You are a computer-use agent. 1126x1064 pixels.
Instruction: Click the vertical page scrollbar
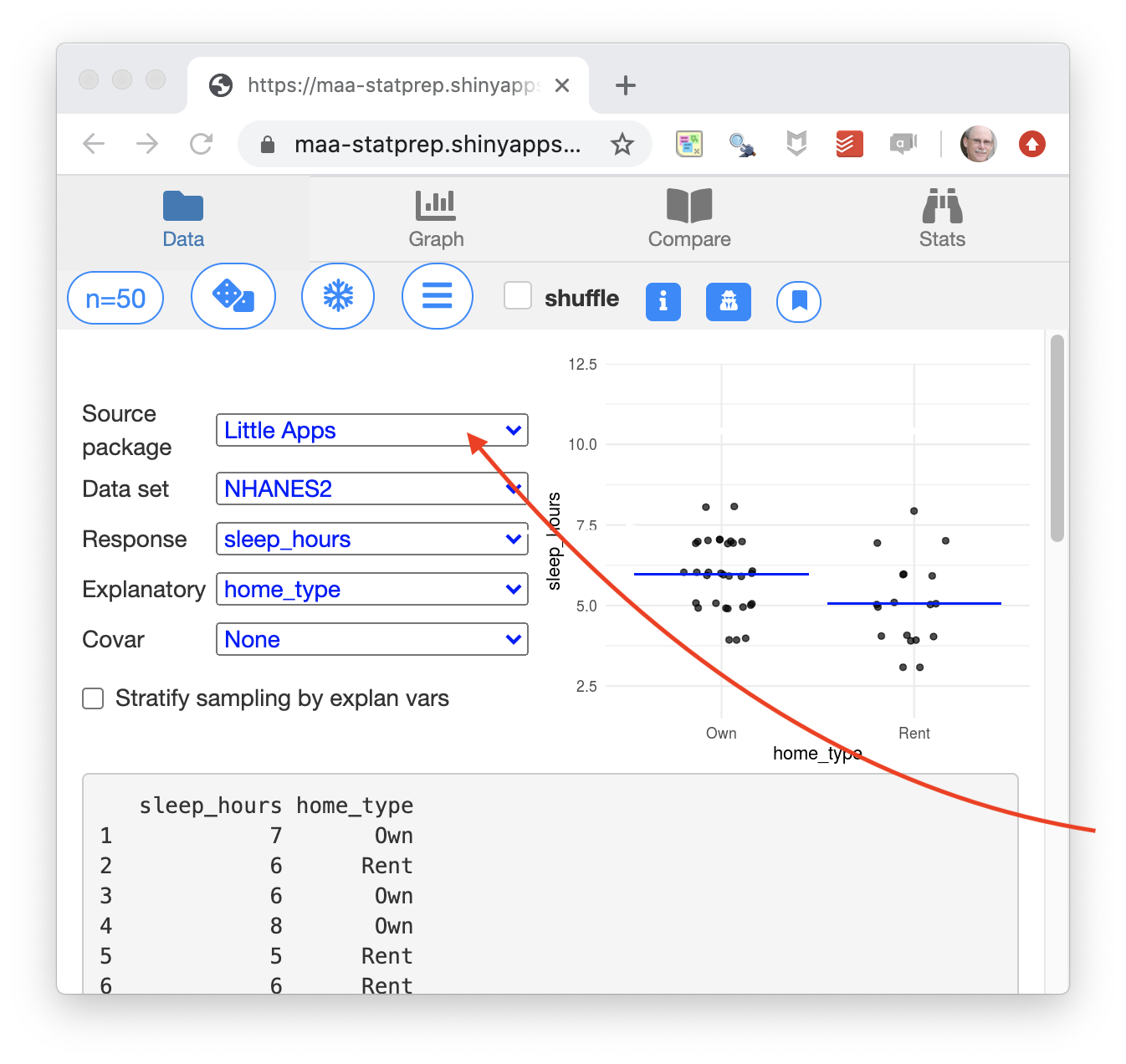coord(1057,439)
